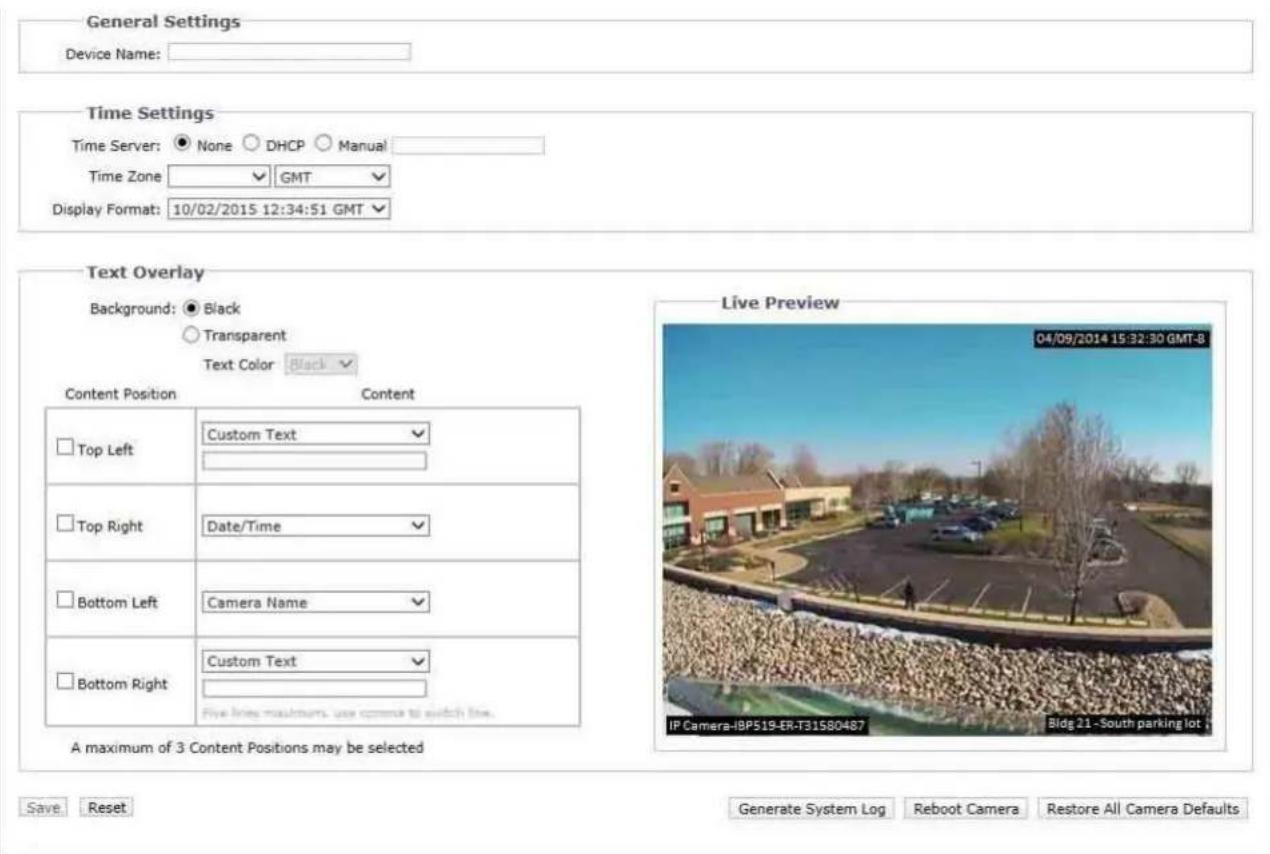Open the empty Time Zone dropdown
Screen dimensions: 1270x854
point(219,177)
